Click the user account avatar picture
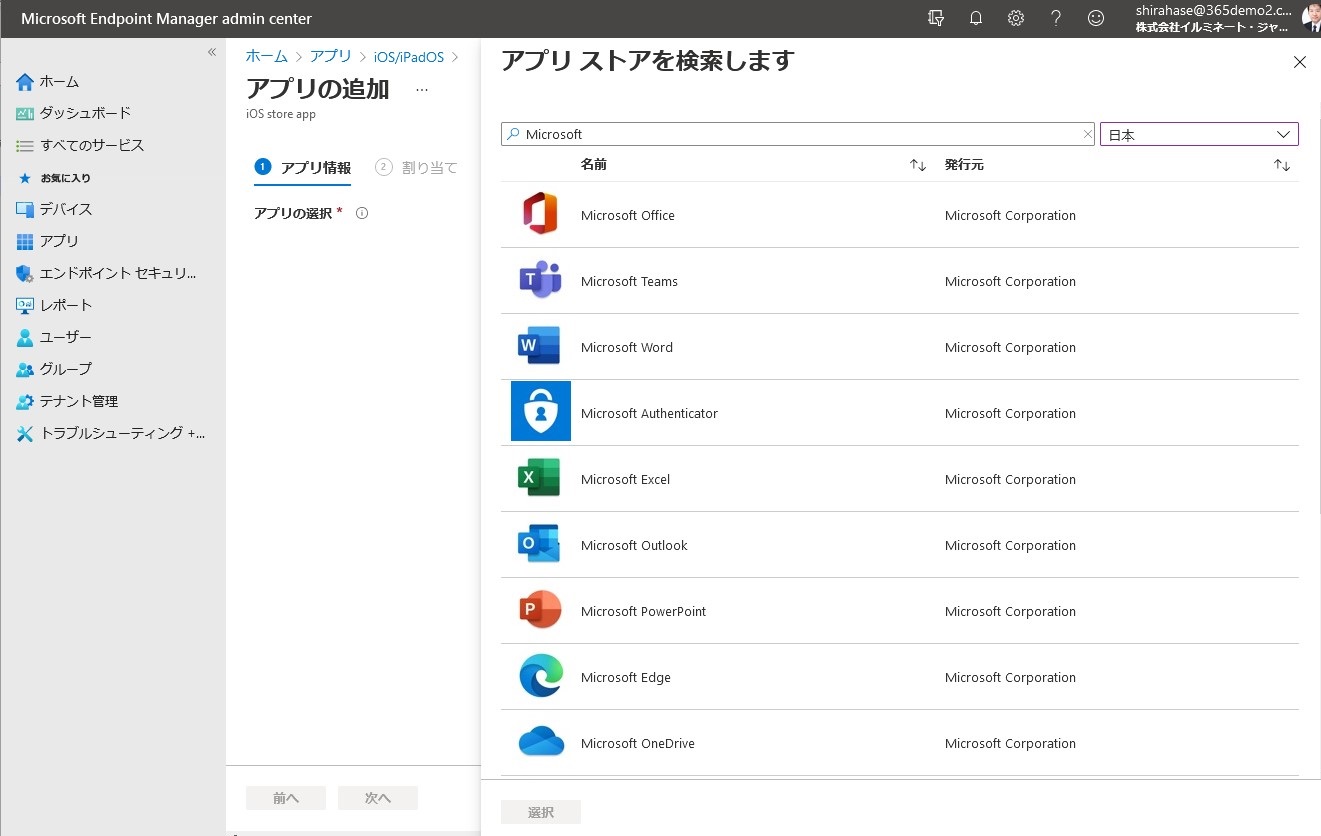 click(1311, 18)
